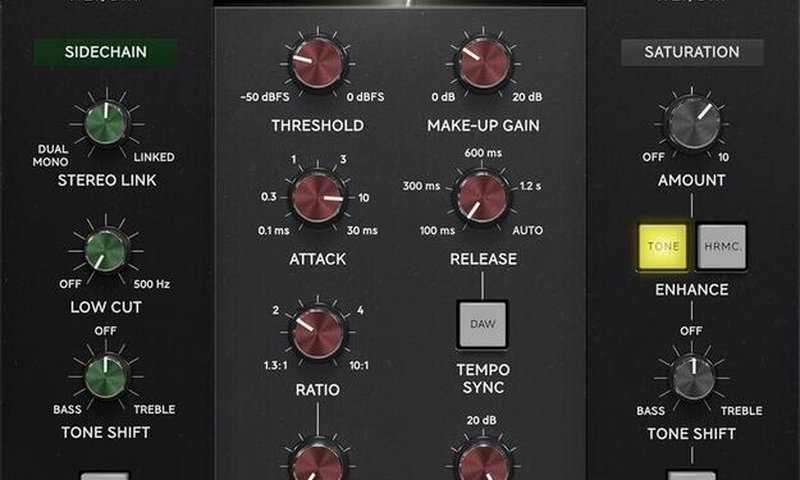Click the red knob under 20 dB label
This screenshot has width=800, height=480.
(x=481, y=465)
